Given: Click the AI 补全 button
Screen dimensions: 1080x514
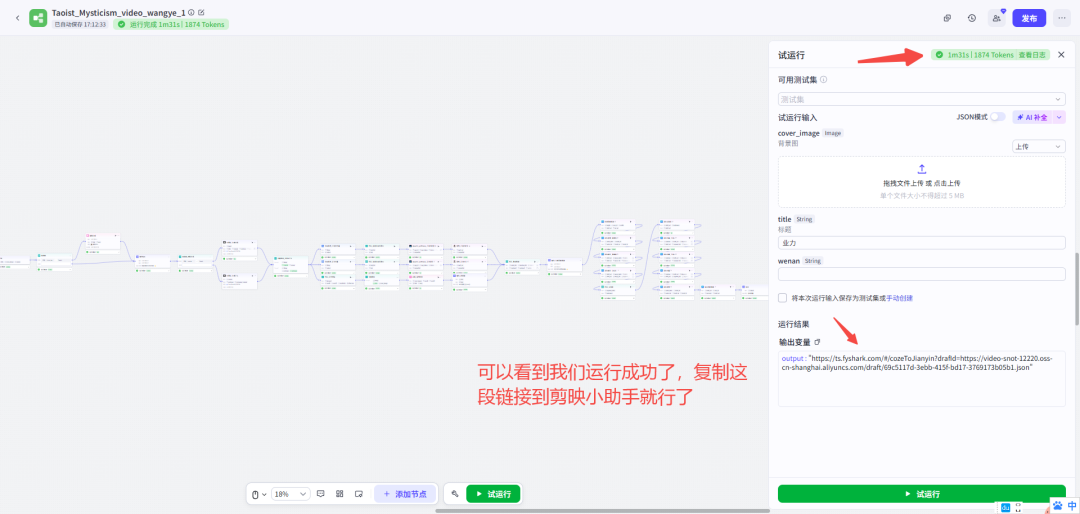Looking at the screenshot, I should click(1032, 117).
